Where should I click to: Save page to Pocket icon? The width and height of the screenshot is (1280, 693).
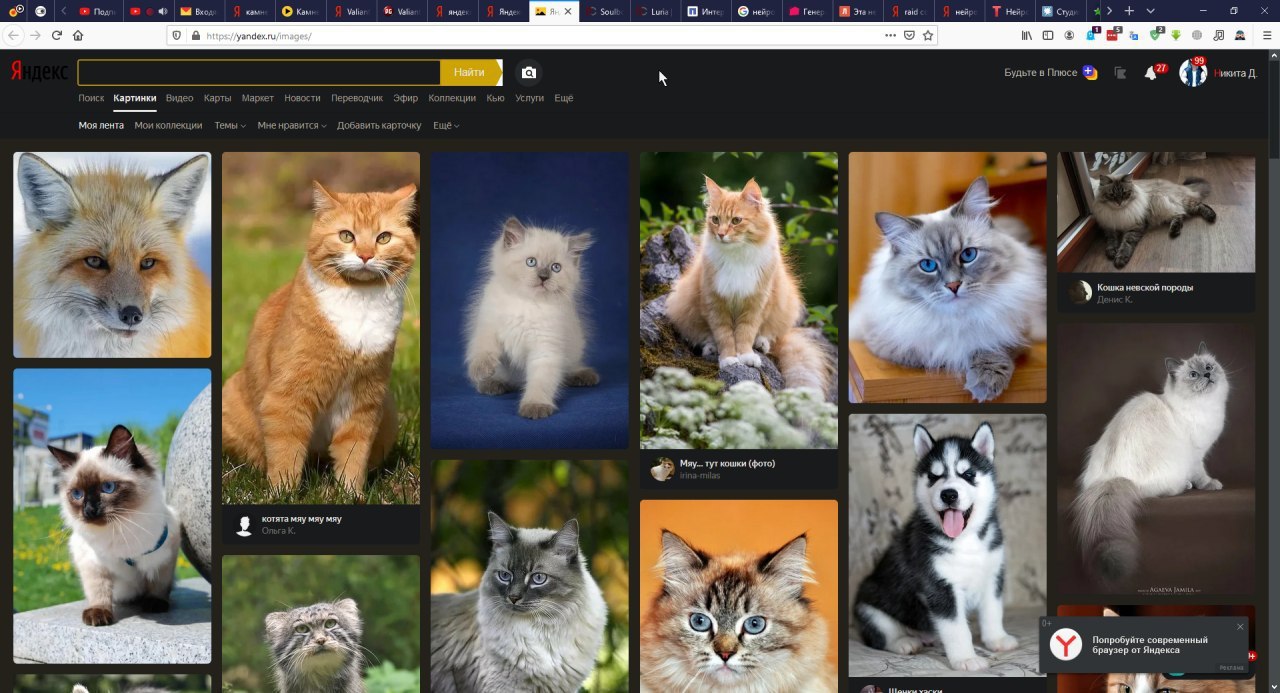909,35
